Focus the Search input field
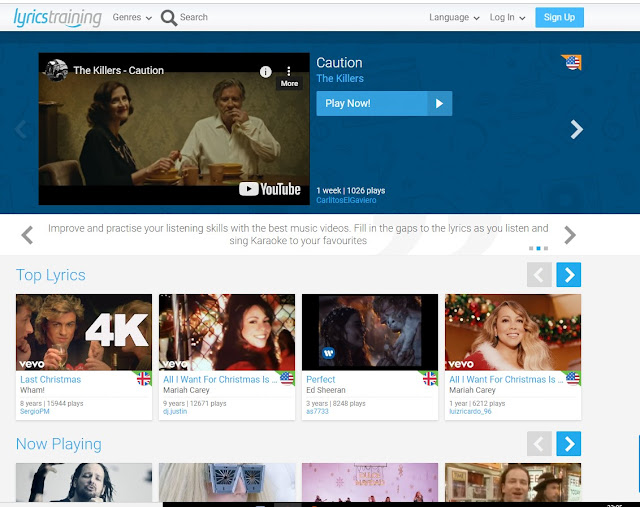The width and height of the screenshot is (640, 507). (x=194, y=17)
